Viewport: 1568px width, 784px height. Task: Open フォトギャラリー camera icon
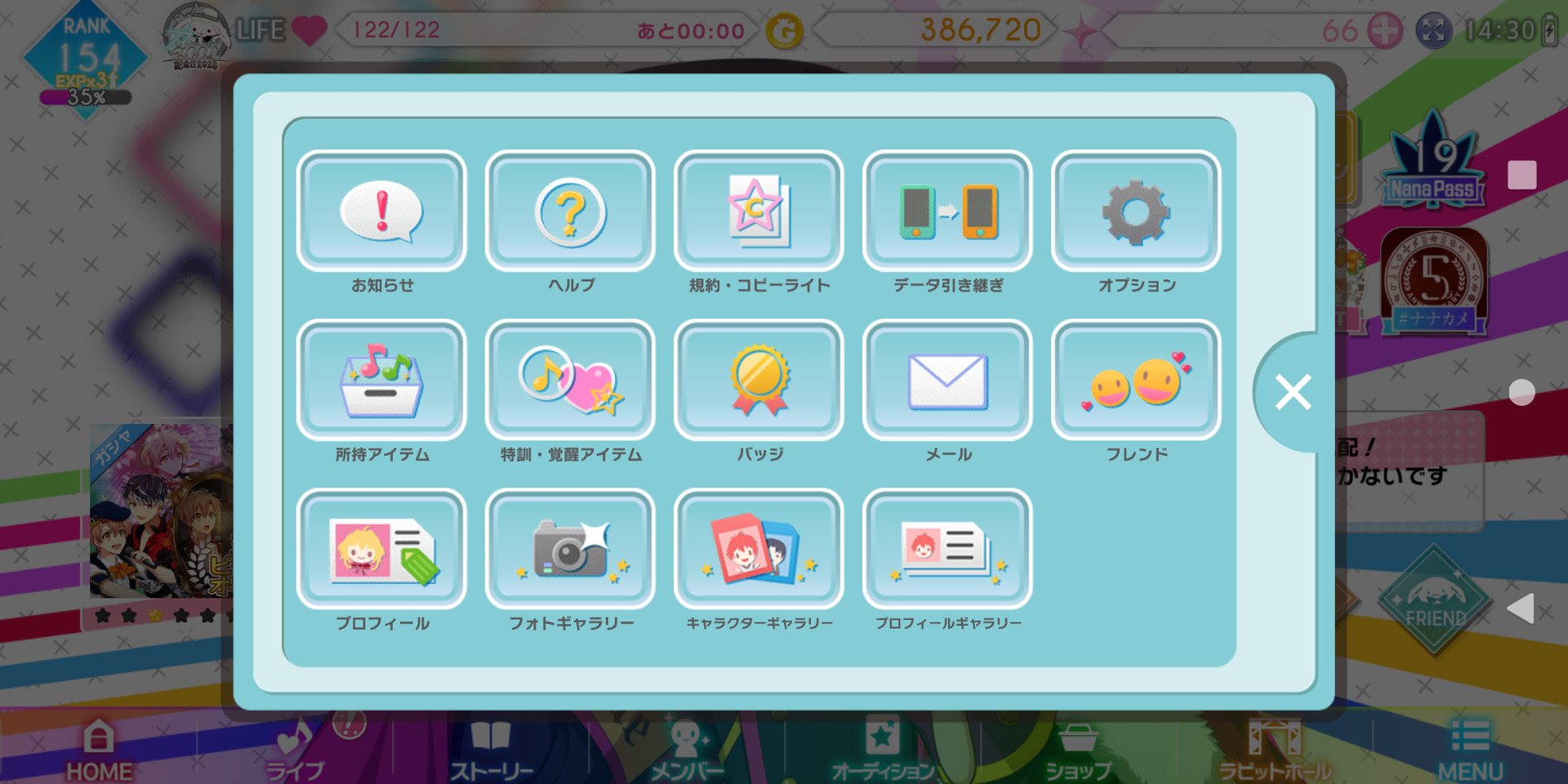pyautogui.click(x=570, y=549)
